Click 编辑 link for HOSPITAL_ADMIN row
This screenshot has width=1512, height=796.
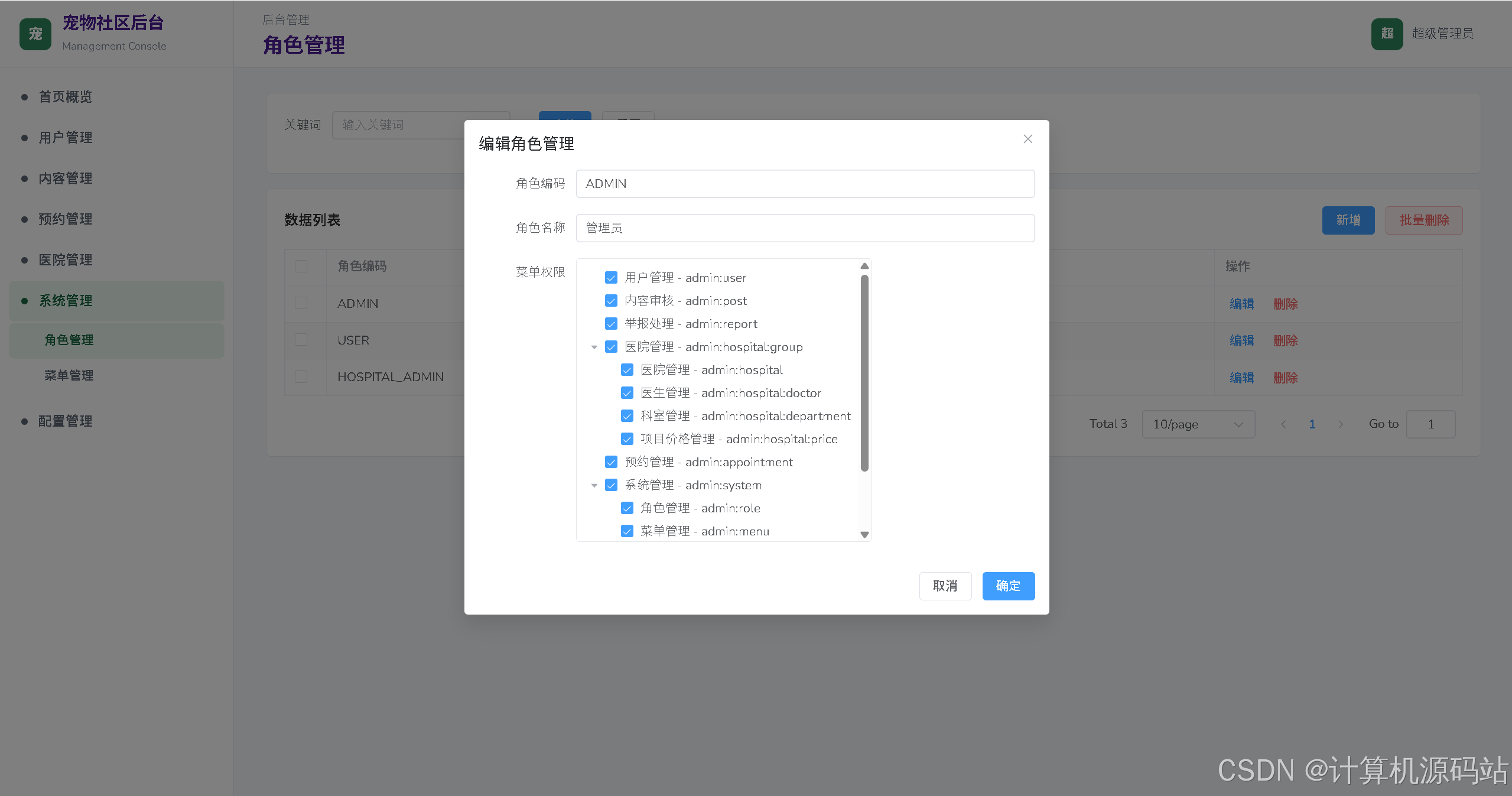[x=1241, y=378]
